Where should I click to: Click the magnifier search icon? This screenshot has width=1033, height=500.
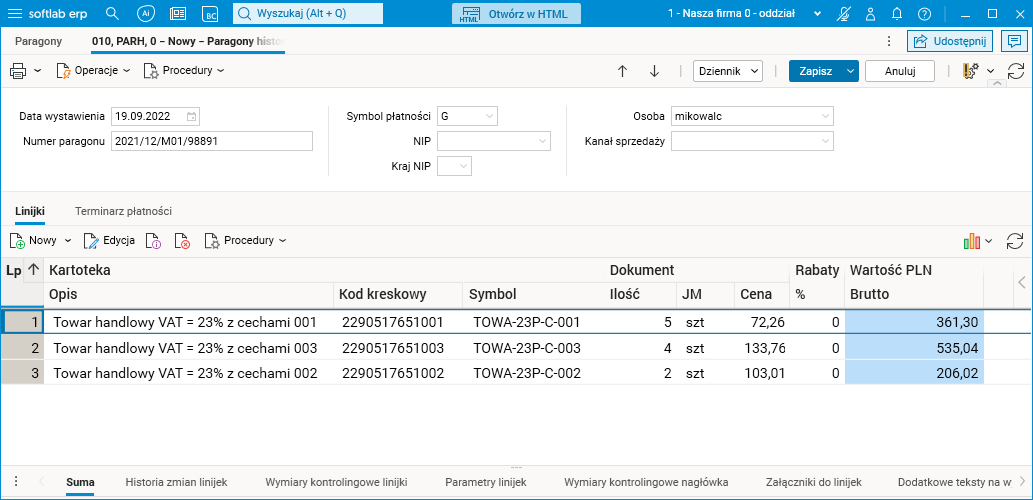tap(113, 13)
